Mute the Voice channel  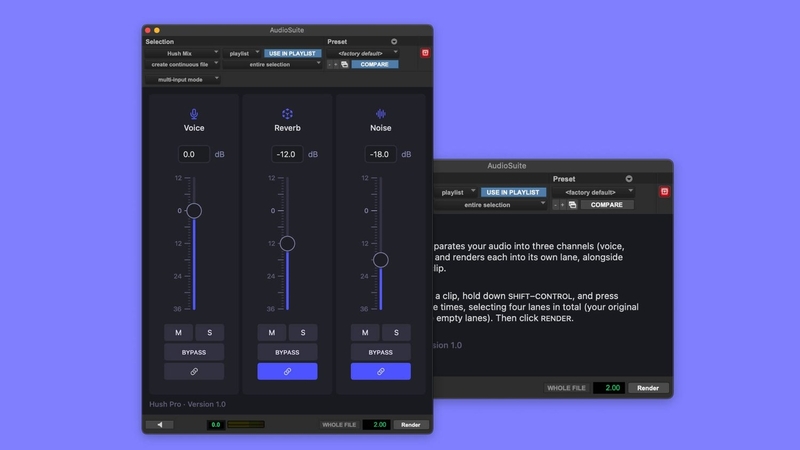point(179,333)
